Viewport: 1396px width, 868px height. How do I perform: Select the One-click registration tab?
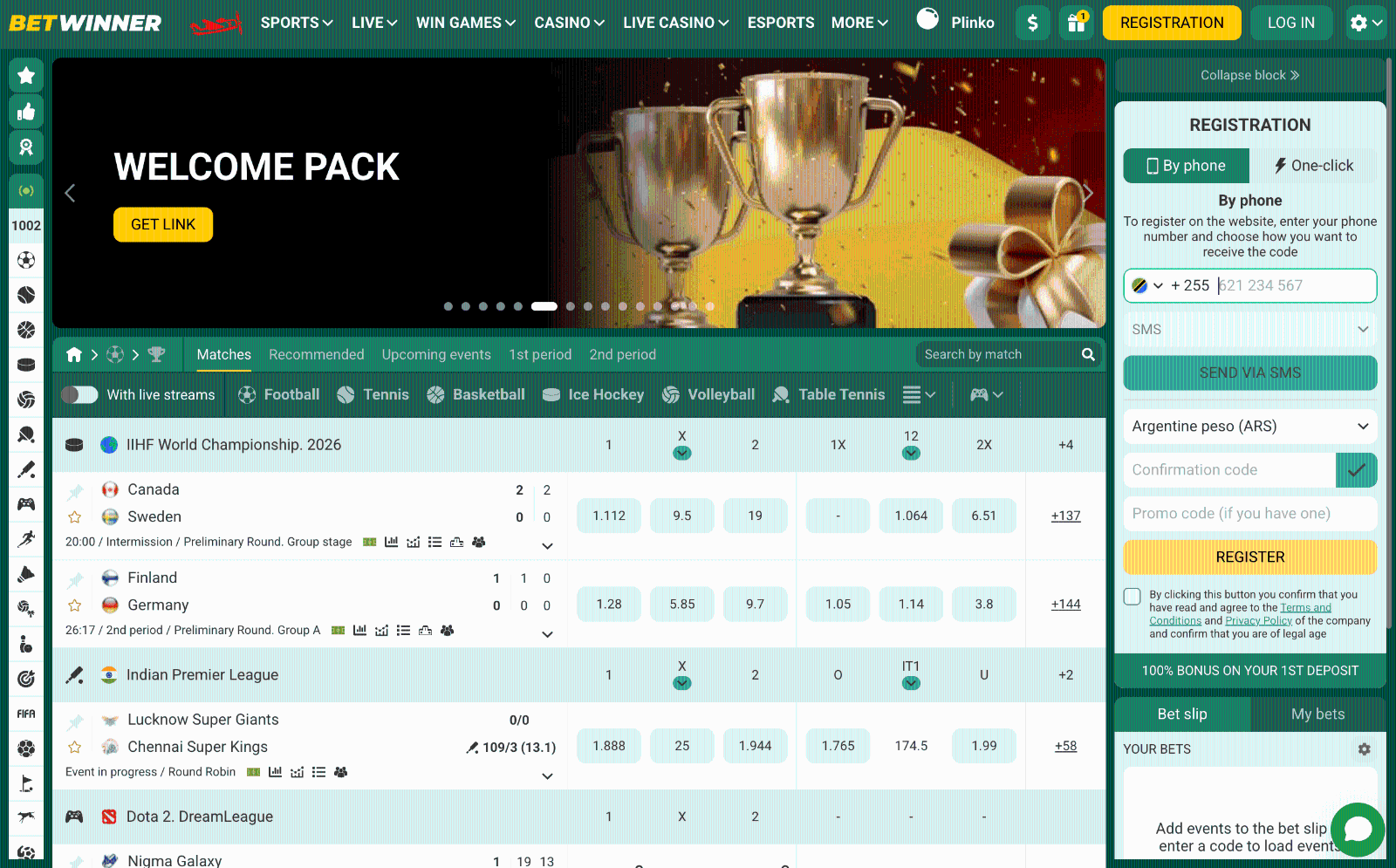pyautogui.click(x=1313, y=166)
